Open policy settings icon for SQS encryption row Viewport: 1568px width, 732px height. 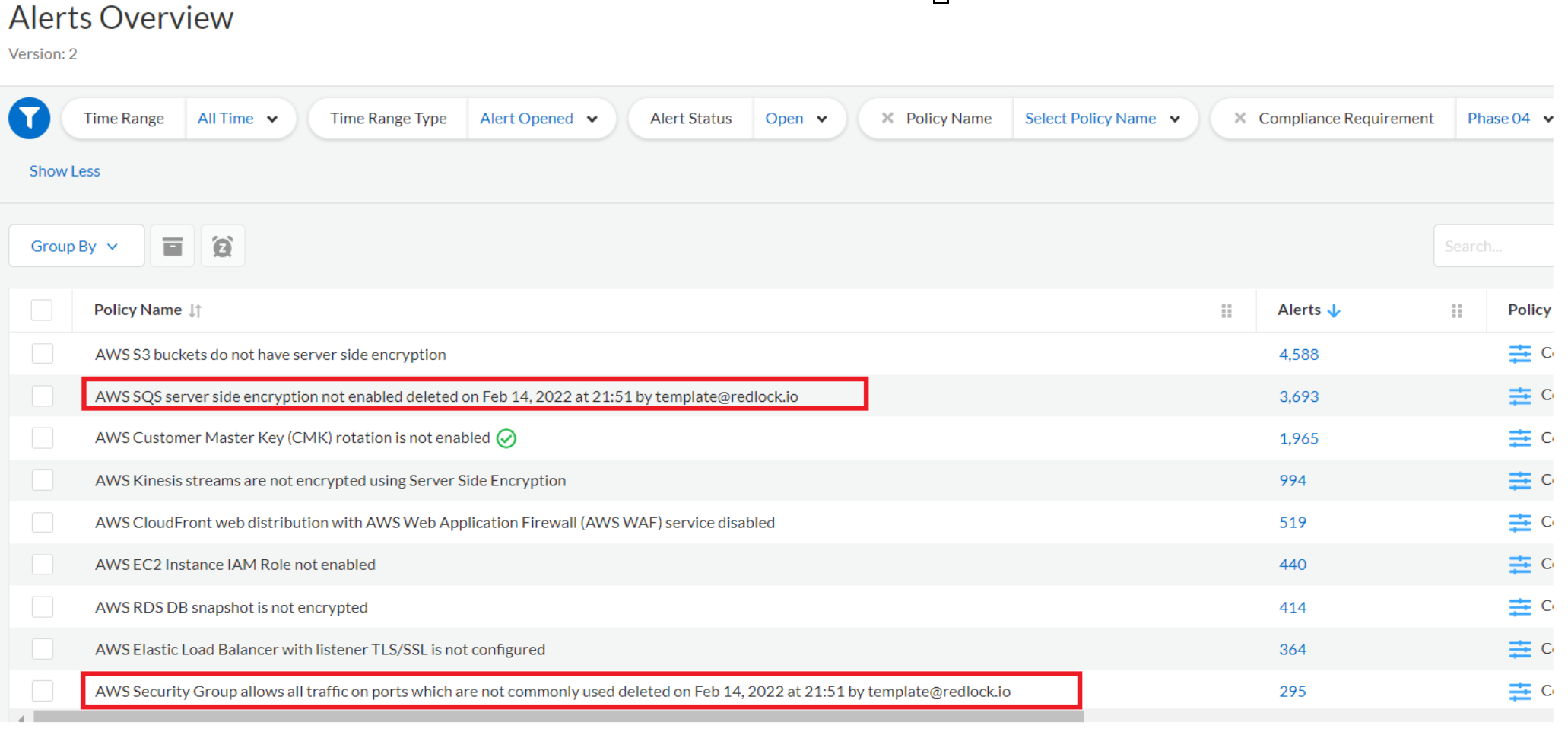(x=1520, y=396)
